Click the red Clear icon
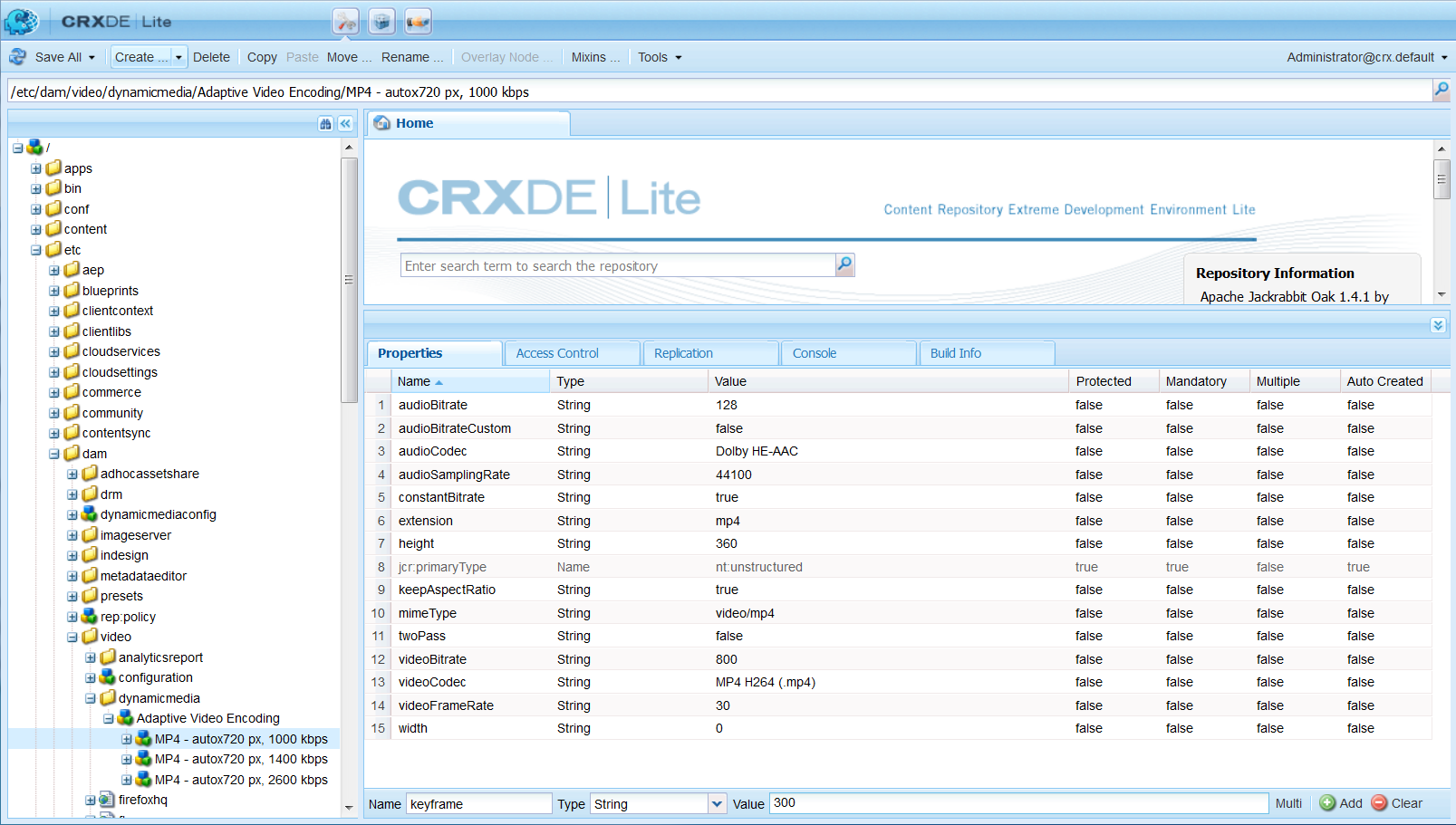 [1379, 803]
